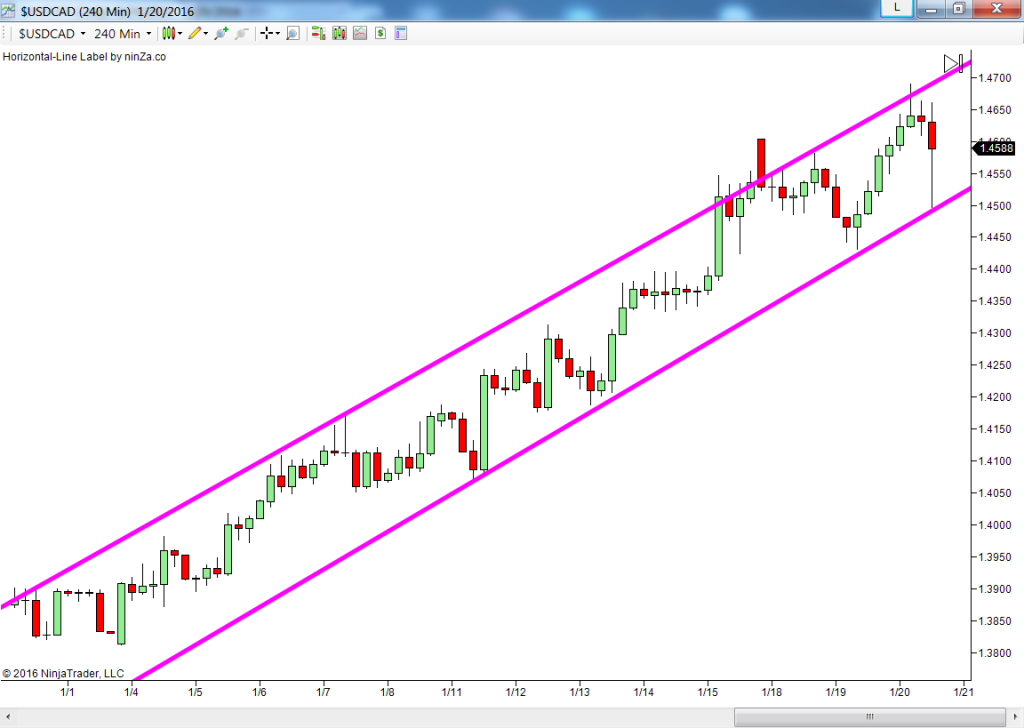Click the 1/15 date label on time axis
This screenshot has height=728, width=1024.
(x=707, y=691)
